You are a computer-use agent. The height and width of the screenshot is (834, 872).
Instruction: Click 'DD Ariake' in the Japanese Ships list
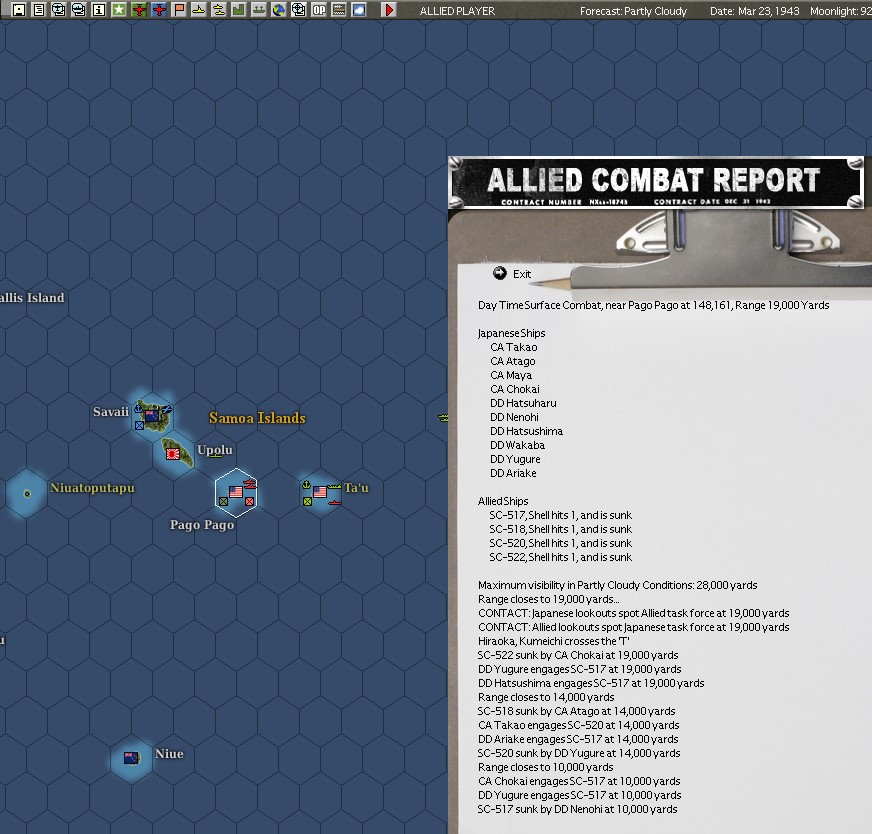coord(513,473)
